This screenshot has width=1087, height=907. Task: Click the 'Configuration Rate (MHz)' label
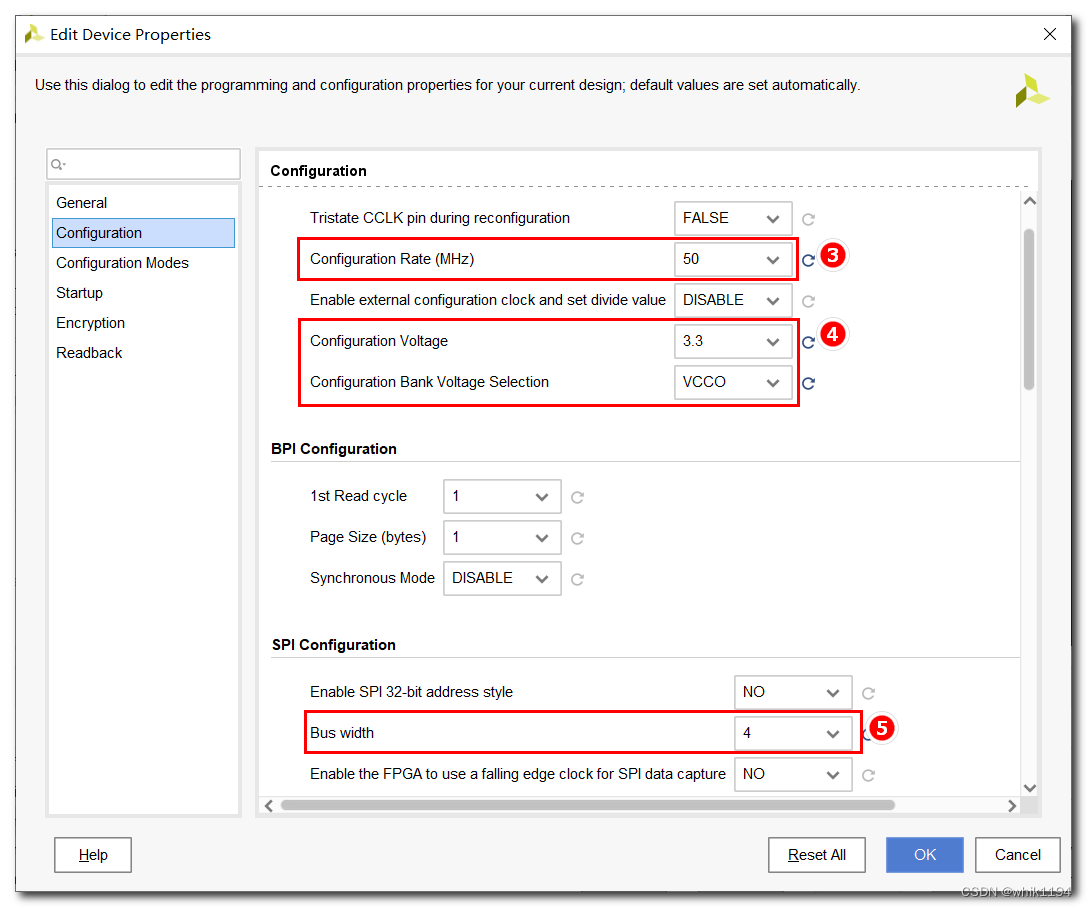tap(392, 259)
